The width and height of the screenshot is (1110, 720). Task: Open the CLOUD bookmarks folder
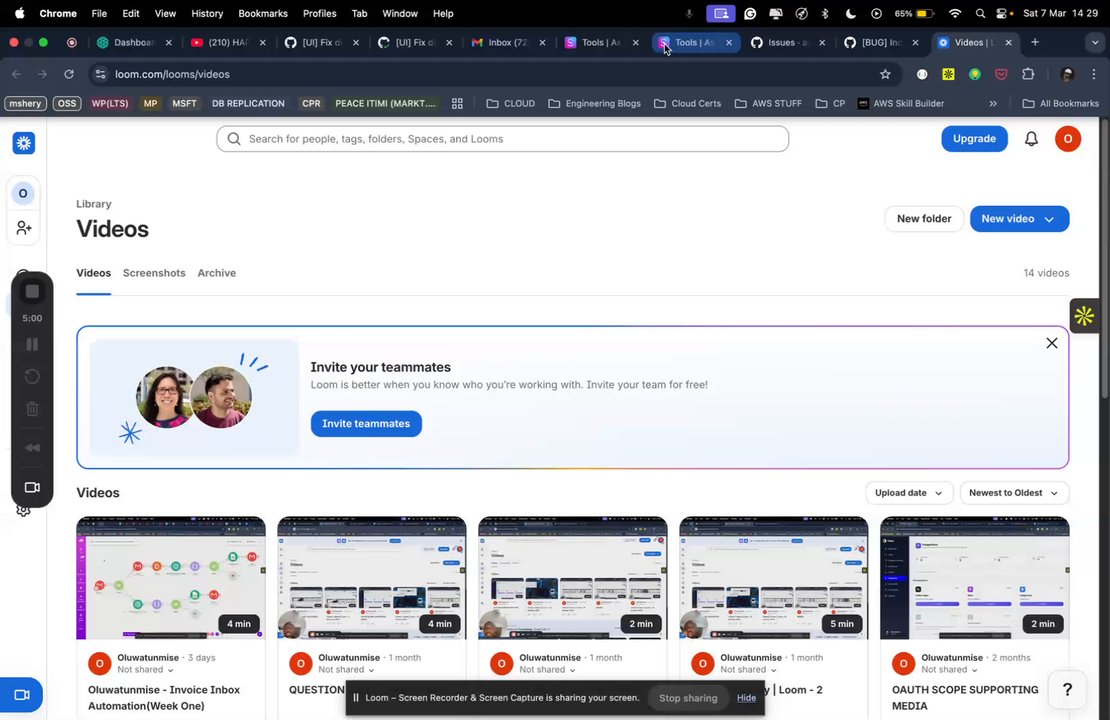(511, 103)
